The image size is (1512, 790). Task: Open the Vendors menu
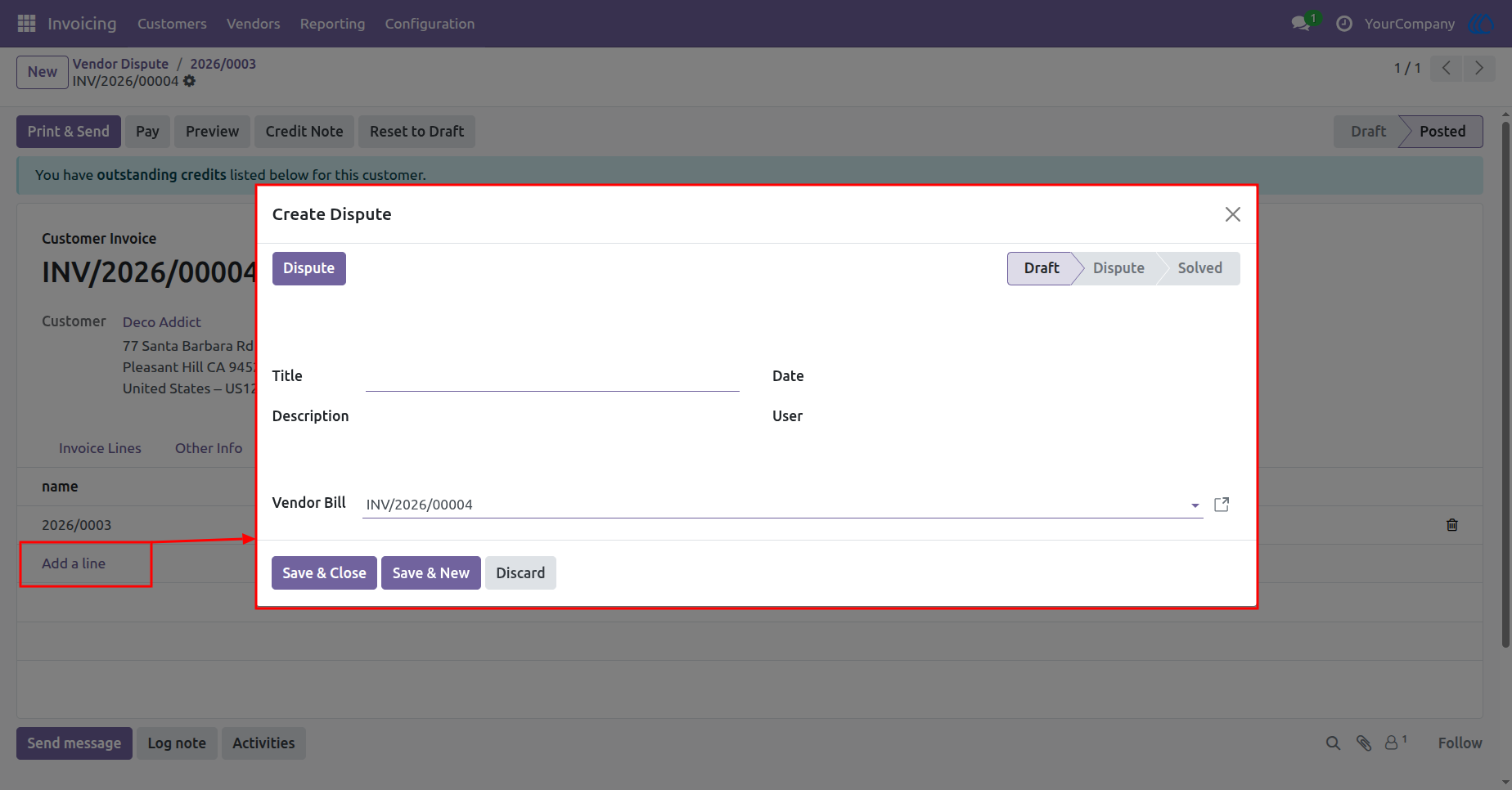(254, 24)
